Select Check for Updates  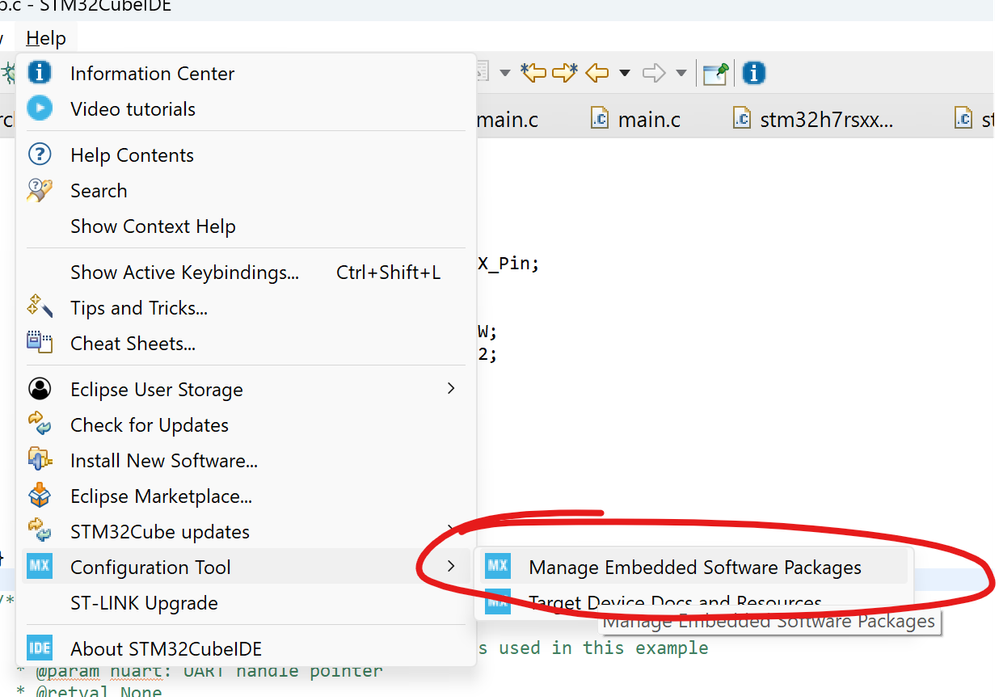click(149, 425)
